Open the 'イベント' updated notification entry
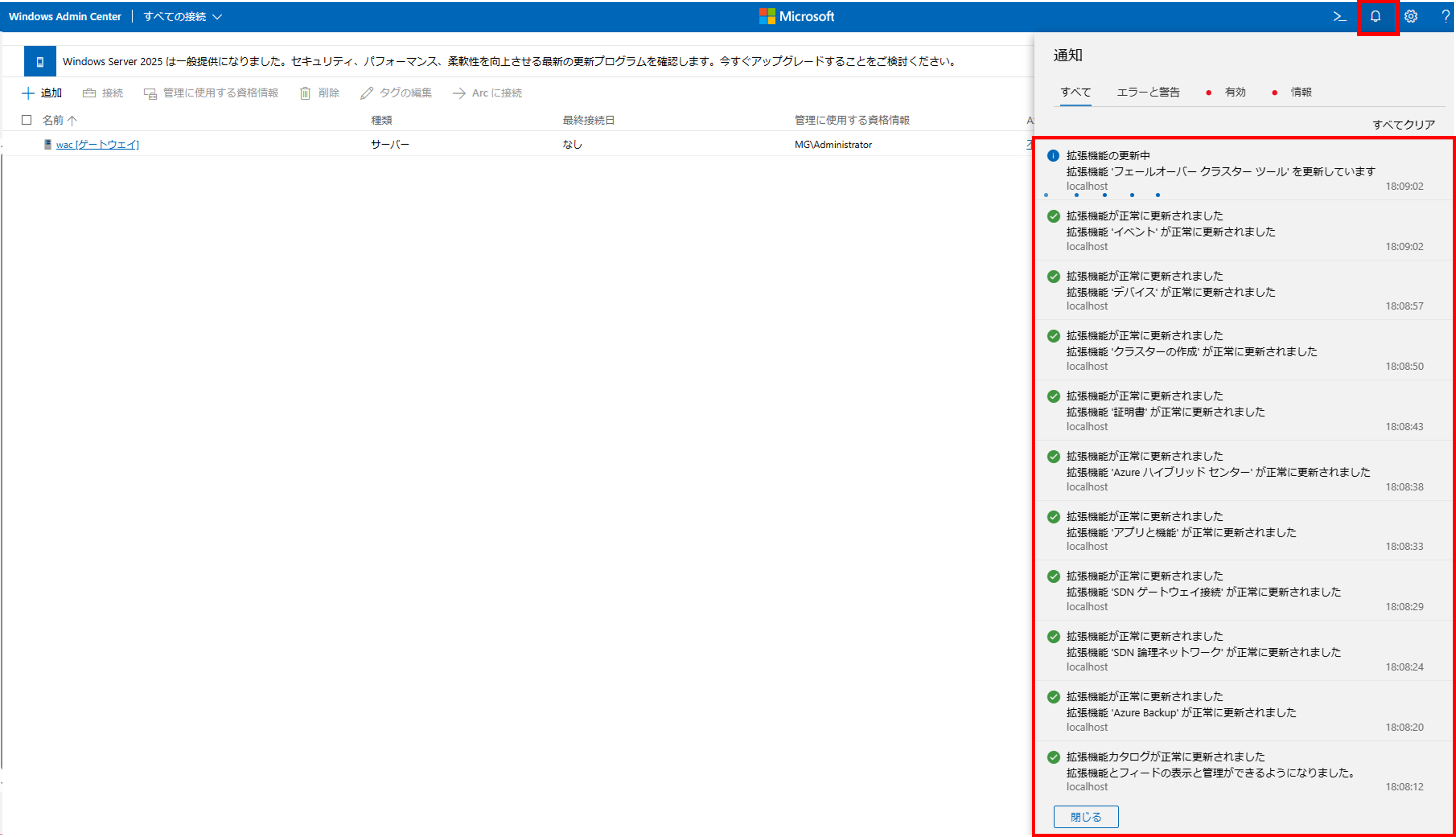Viewport: 1456px width, 837px height. tap(1170, 231)
